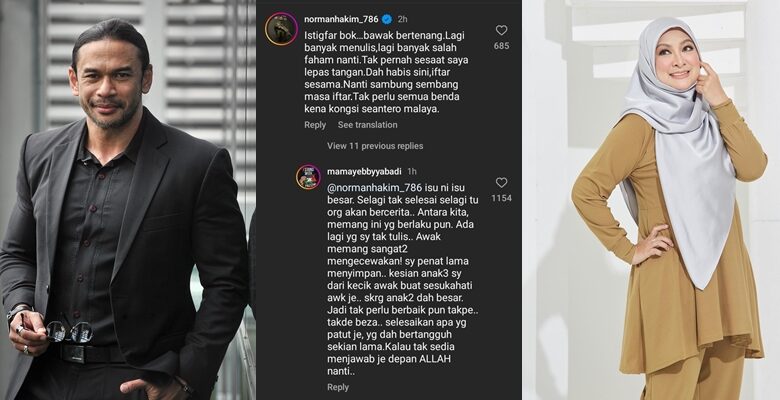This screenshot has width=780, height=400.
Task: Open normanhakim_786 profile picture
Action: click(x=281, y=29)
